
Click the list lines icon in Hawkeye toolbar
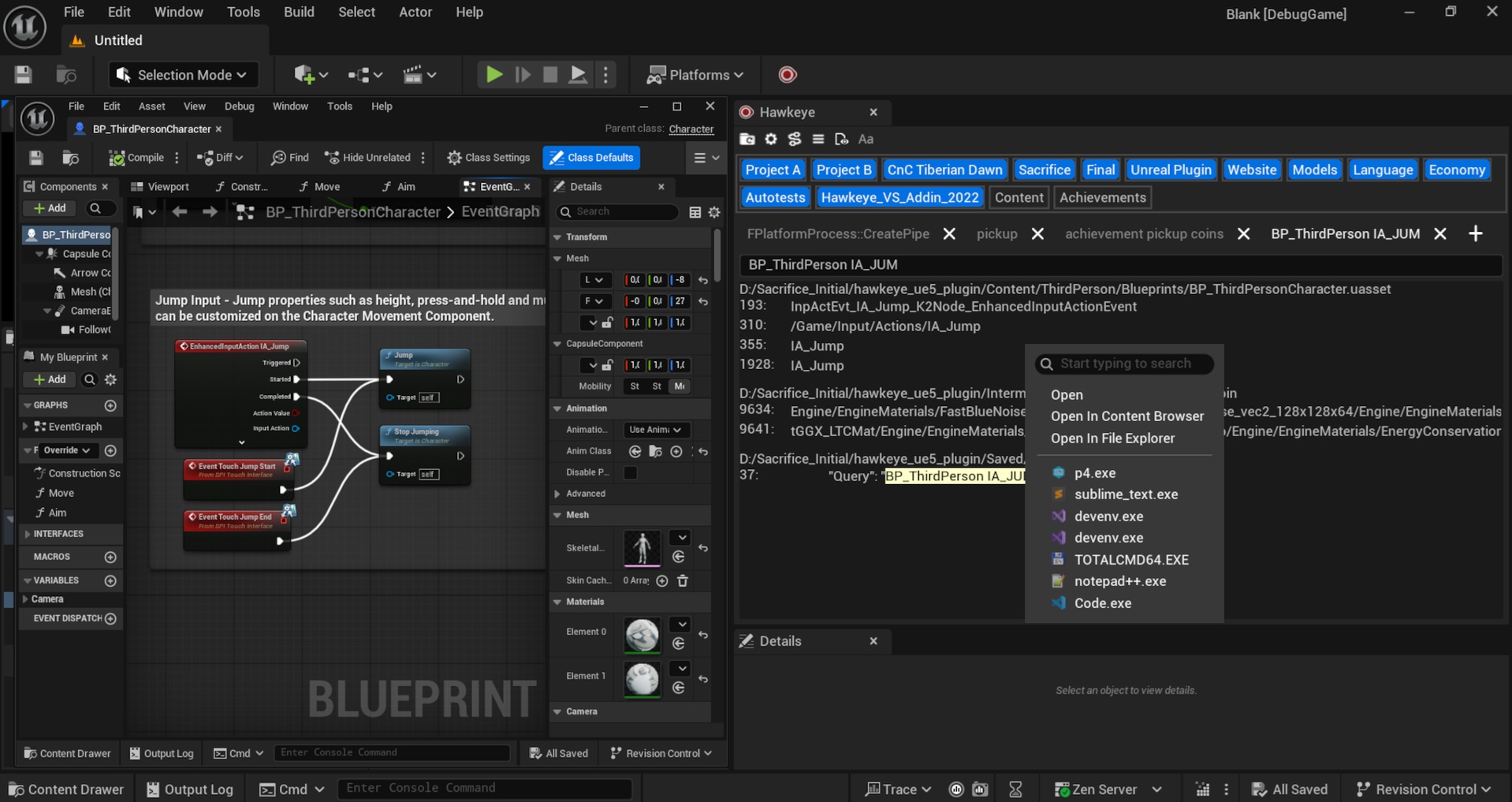(818, 140)
